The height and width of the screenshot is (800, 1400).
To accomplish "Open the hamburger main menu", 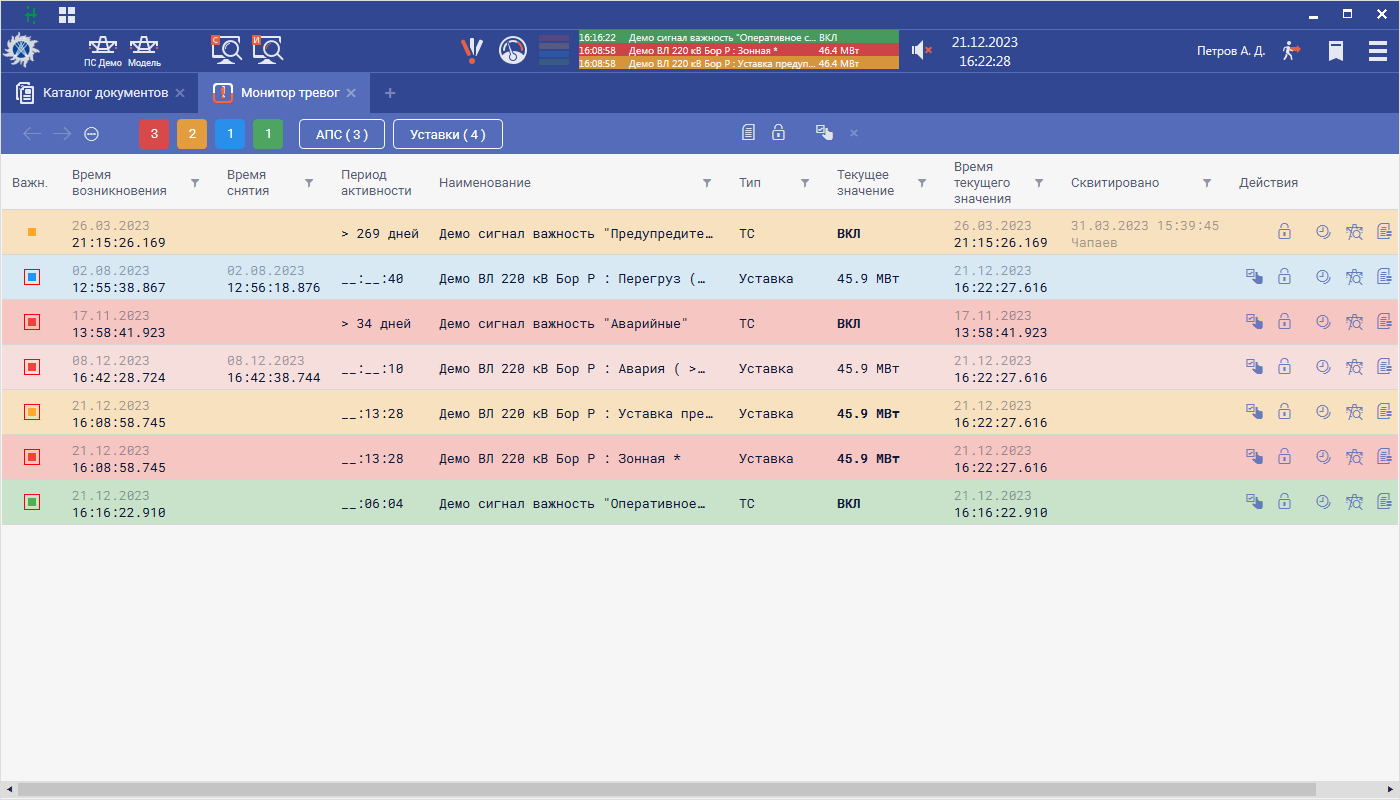I will (1377, 50).
